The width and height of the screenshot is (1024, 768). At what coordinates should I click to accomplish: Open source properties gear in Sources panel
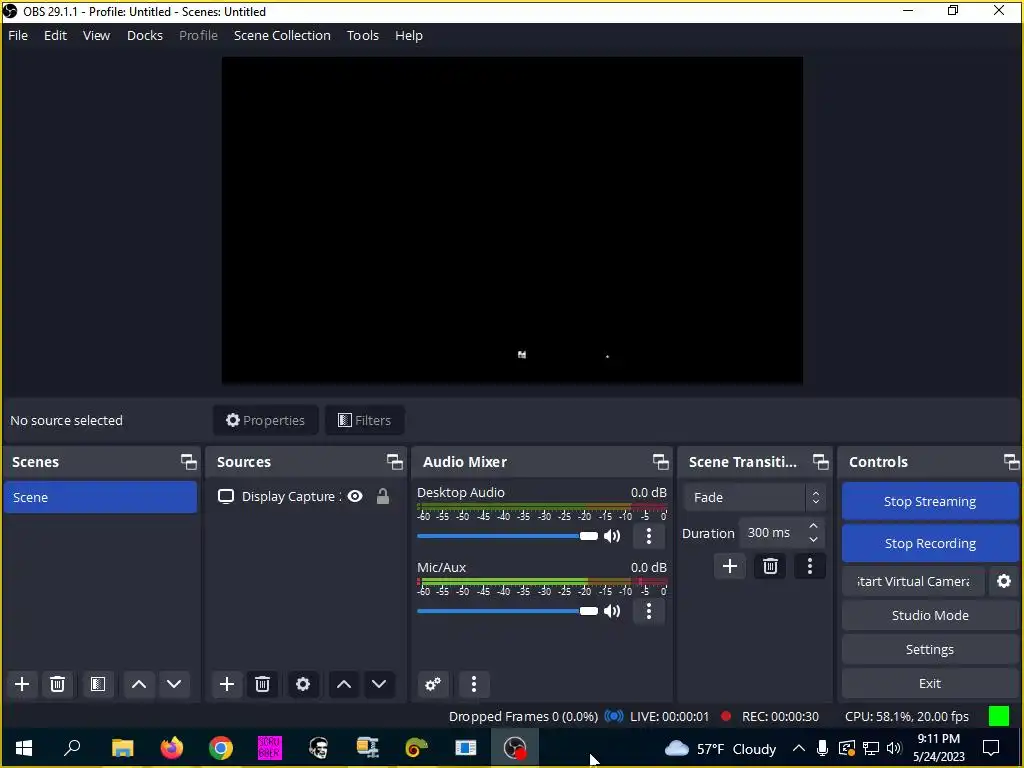click(303, 684)
